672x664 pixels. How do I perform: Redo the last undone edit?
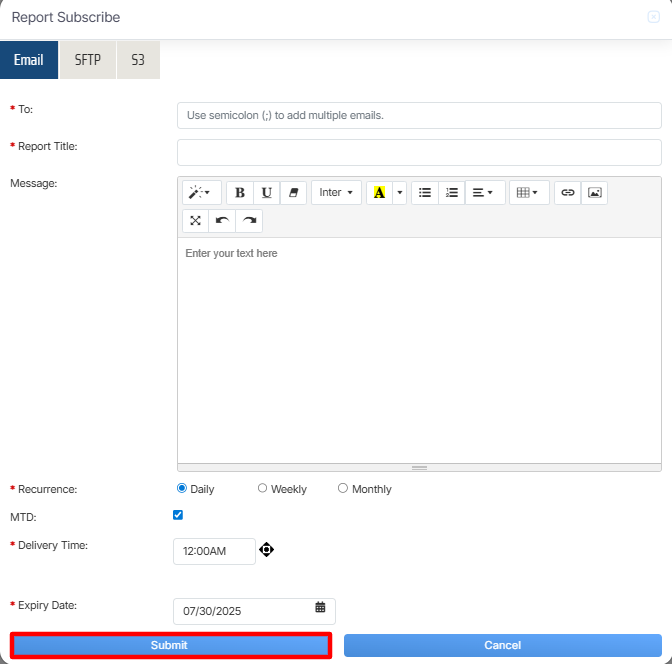click(249, 220)
